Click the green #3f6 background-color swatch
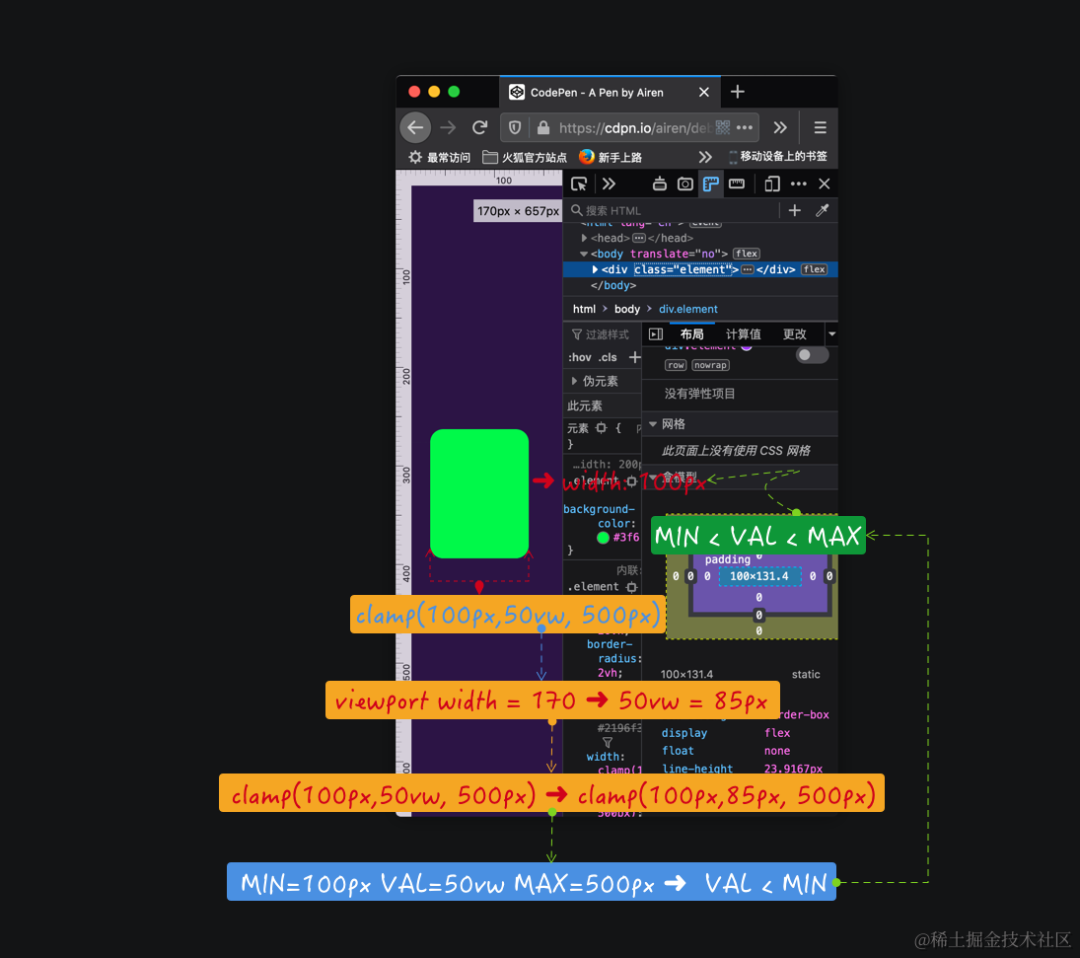This screenshot has width=1080, height=958. click(603, 538)
